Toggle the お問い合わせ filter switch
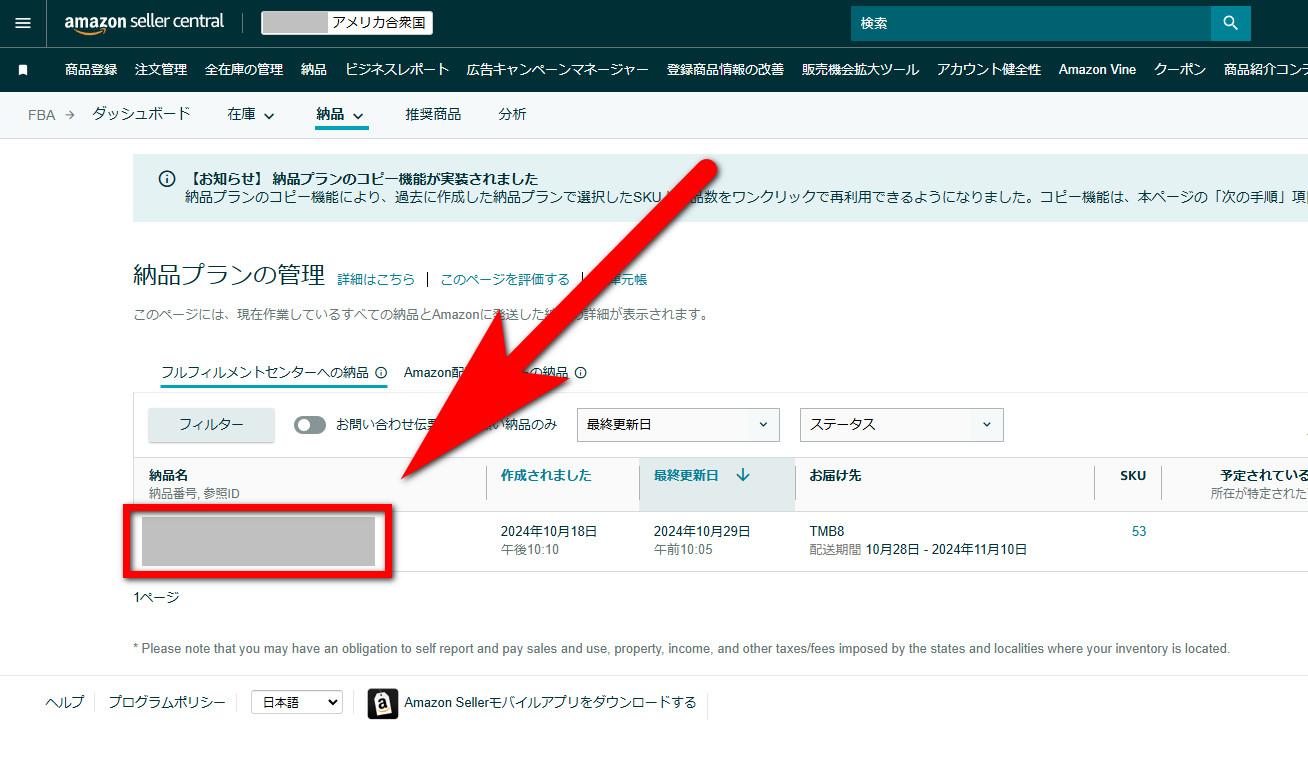1308x782 pixels. pos(310,425)
